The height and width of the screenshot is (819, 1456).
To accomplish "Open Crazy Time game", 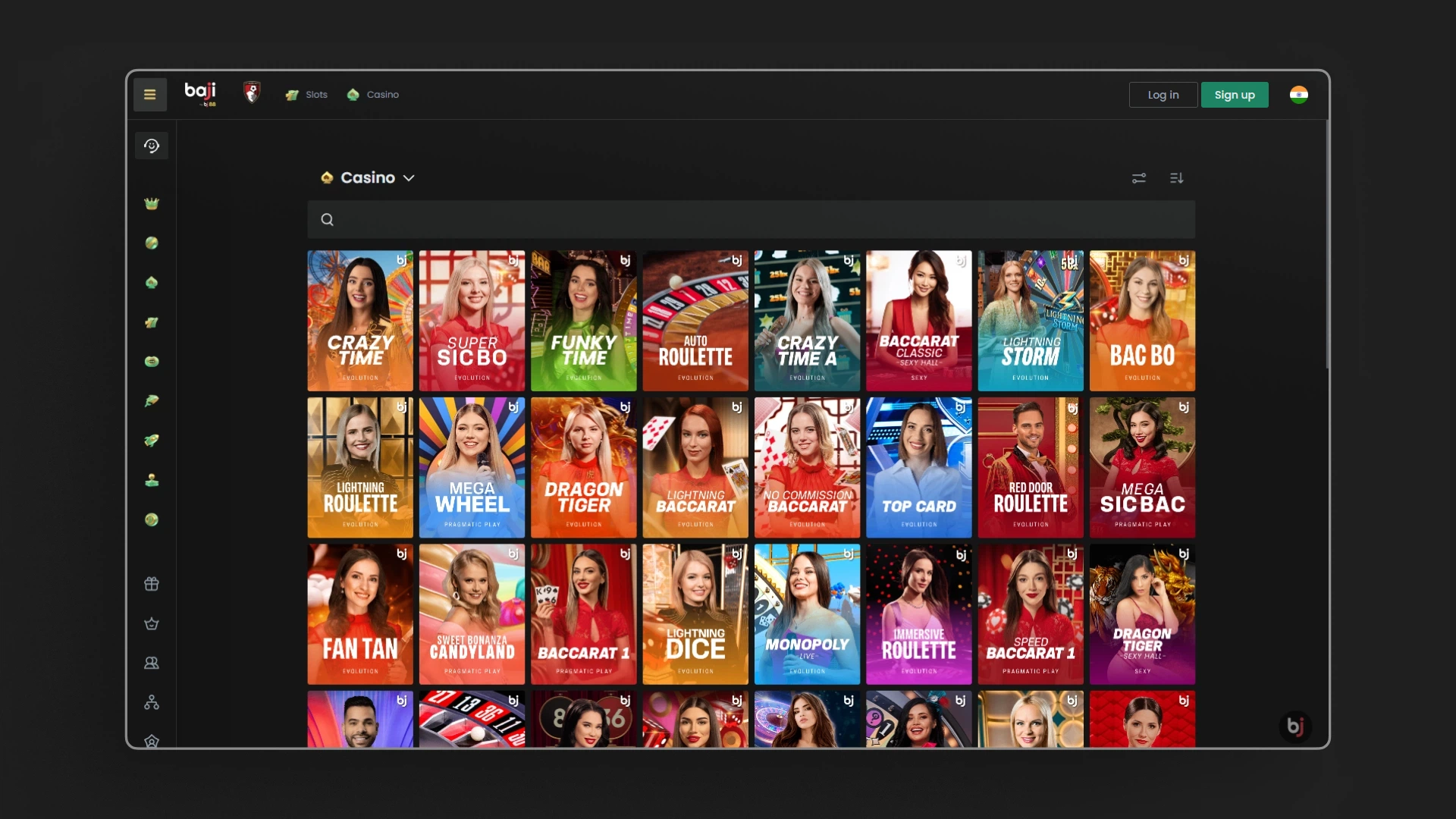I will (360, 321).
